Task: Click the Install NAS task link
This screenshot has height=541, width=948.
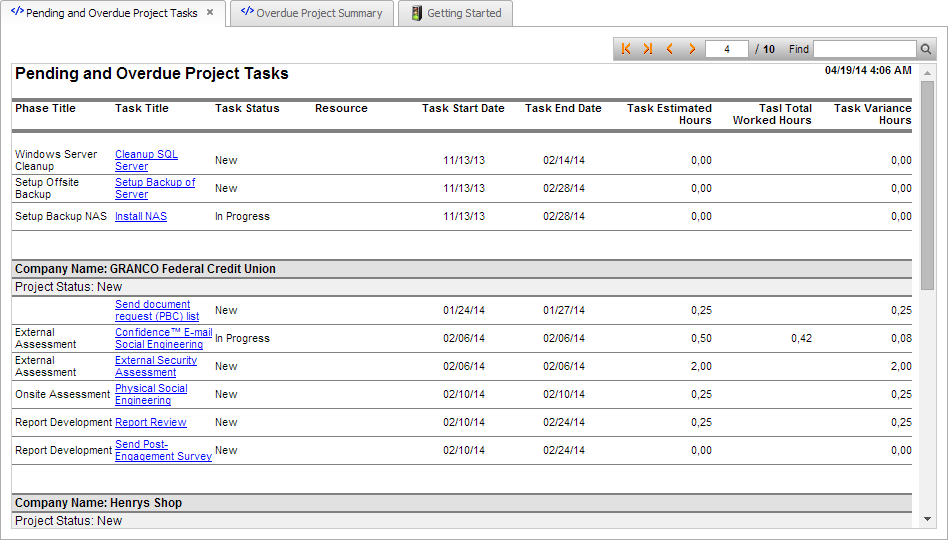Action: 141,216
